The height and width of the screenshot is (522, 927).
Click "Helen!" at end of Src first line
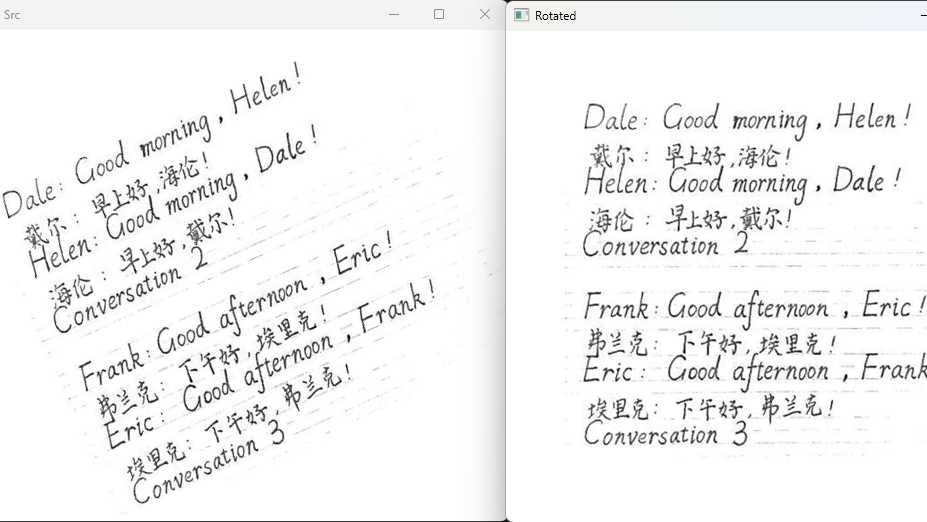(x=267, y=89)
